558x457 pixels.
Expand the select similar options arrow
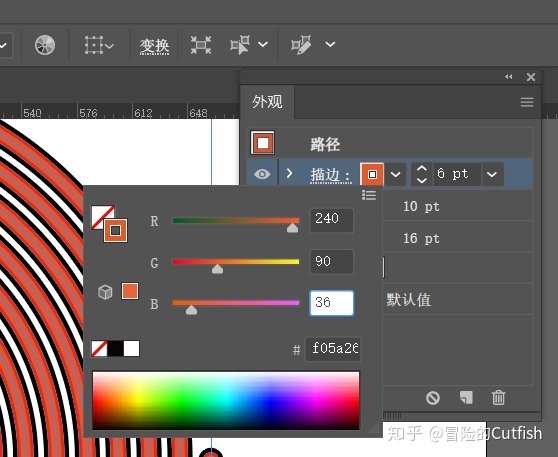[x=263, y=44]
